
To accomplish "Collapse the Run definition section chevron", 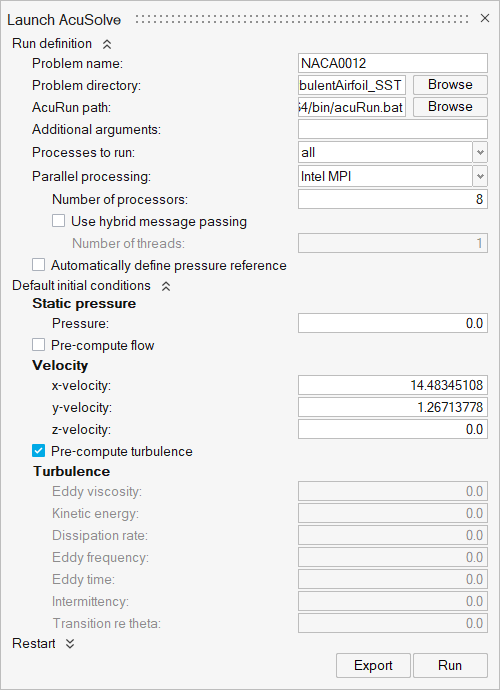I will point(107,44).
